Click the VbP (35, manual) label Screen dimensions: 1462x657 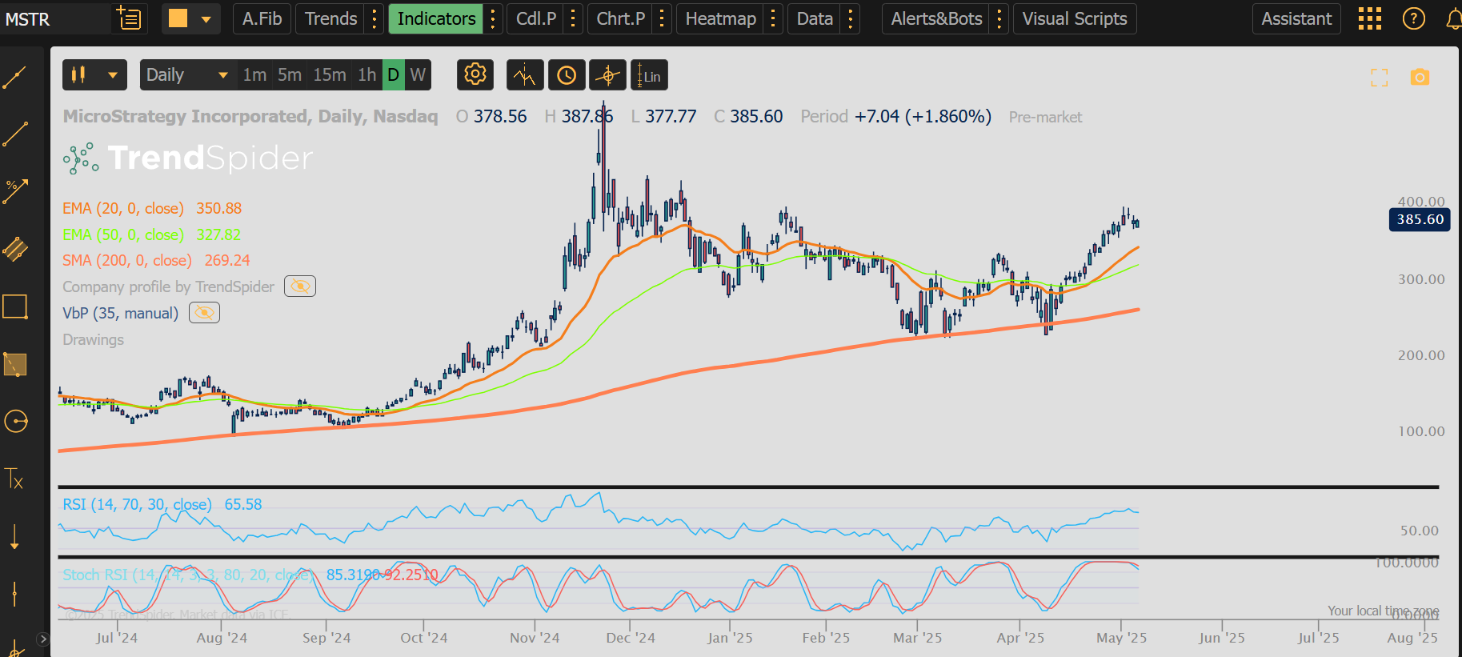pos(121,313)
